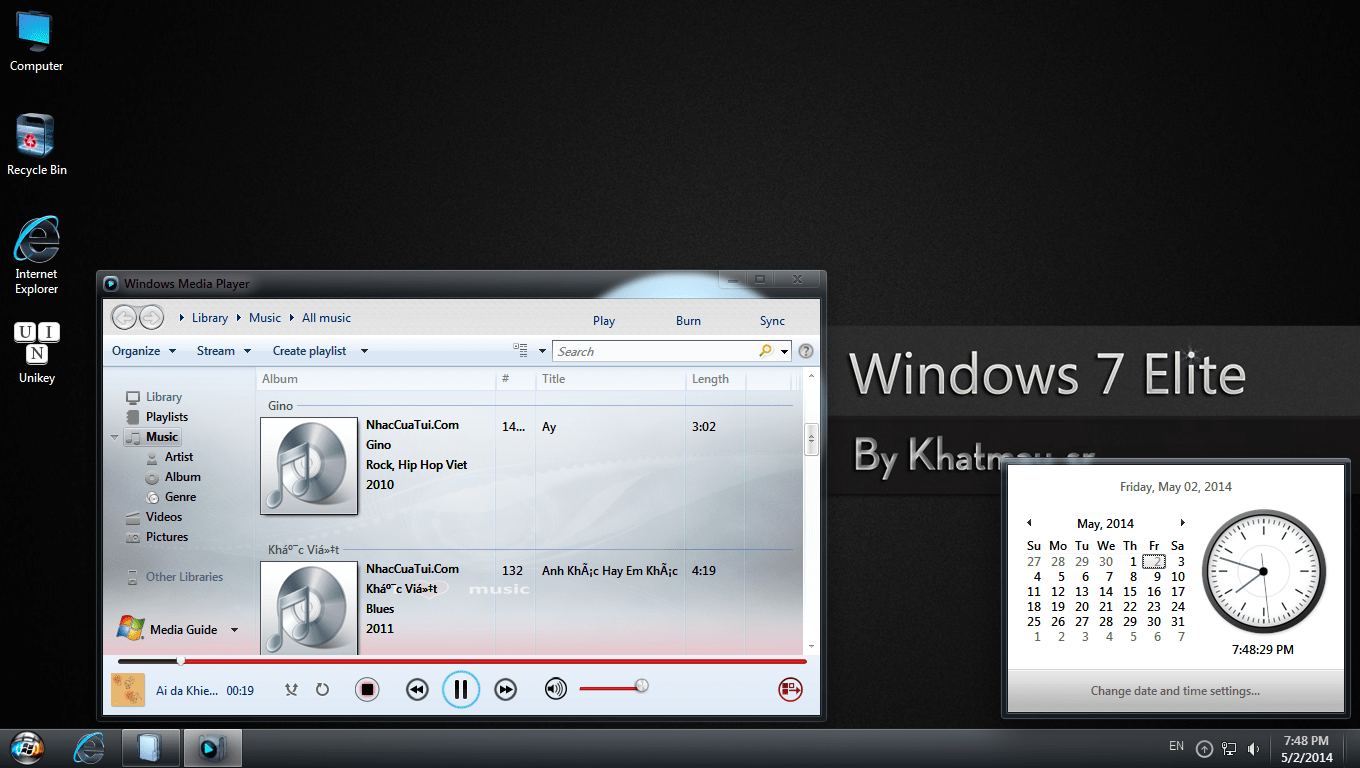This screenshot has width=1360, height=768.
Task: Click the seek bar position handle
Action: pos(181,660)
